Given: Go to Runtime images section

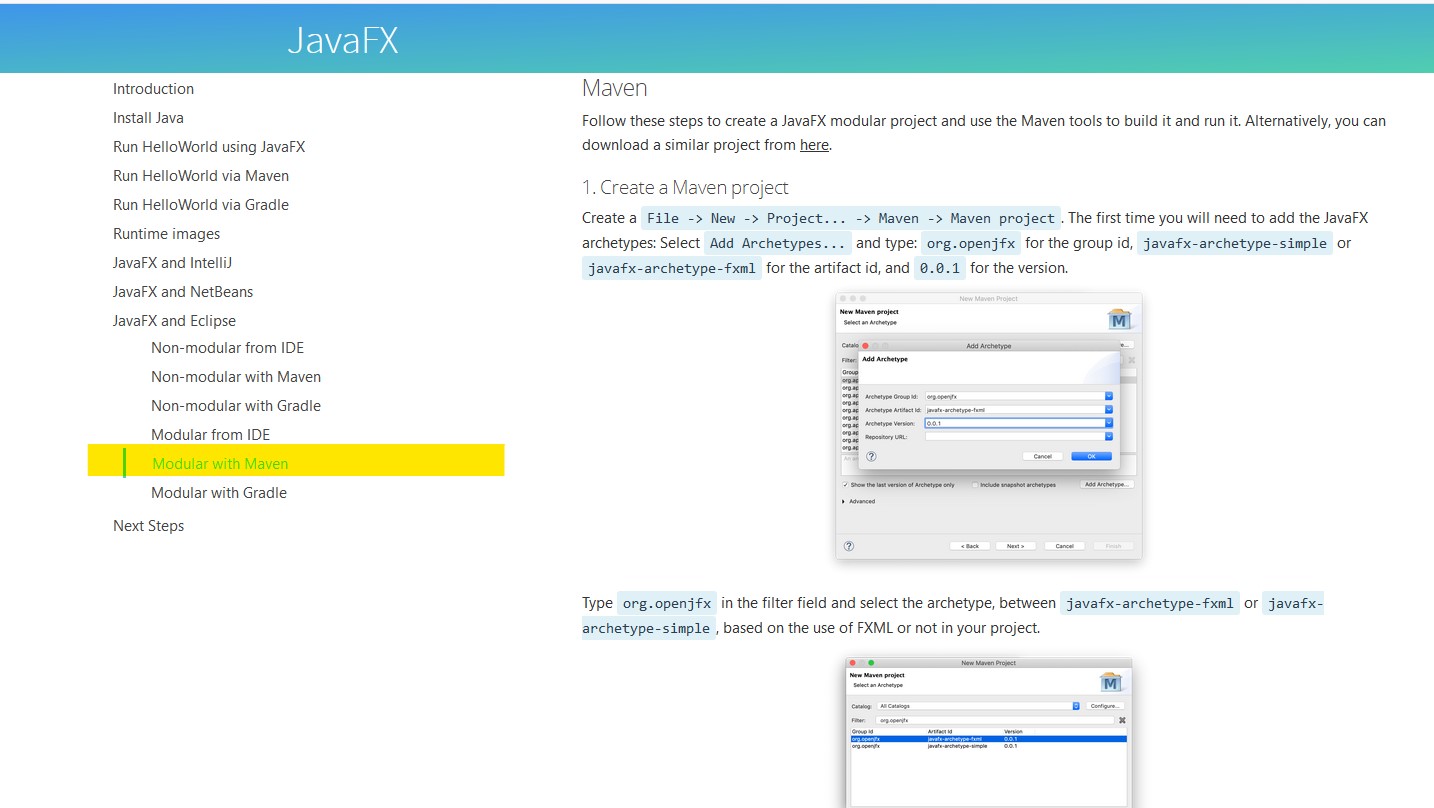Looking at the screenshot, I should point(166,234).
